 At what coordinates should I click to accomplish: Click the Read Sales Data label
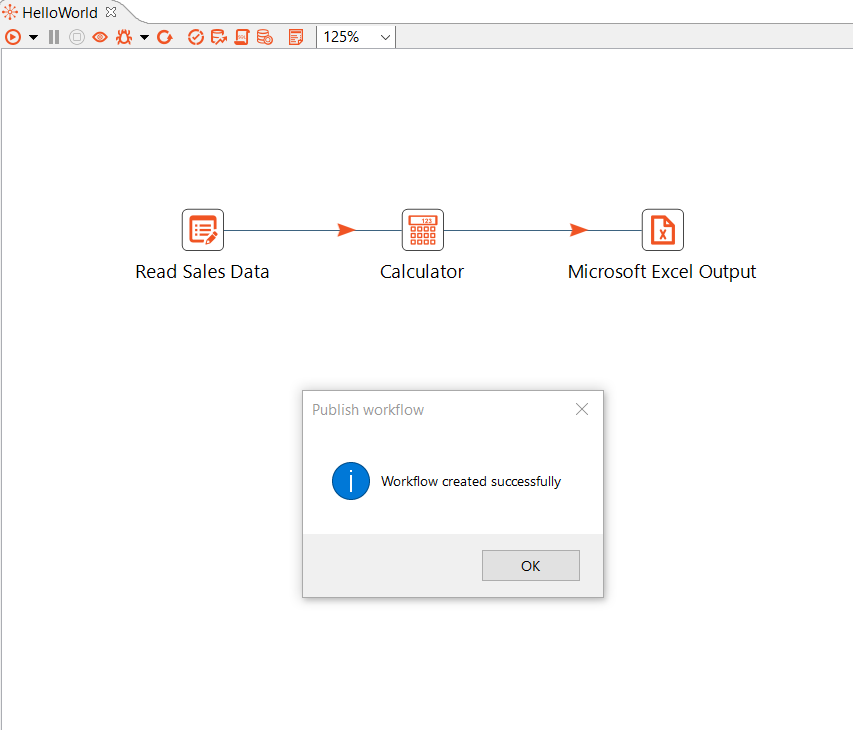click(x=202, y=271)
